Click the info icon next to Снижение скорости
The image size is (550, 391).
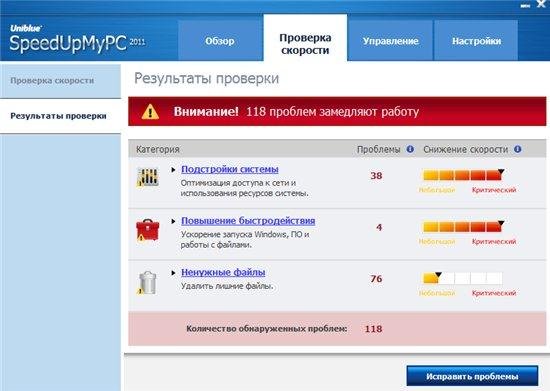tap(518, 149)
